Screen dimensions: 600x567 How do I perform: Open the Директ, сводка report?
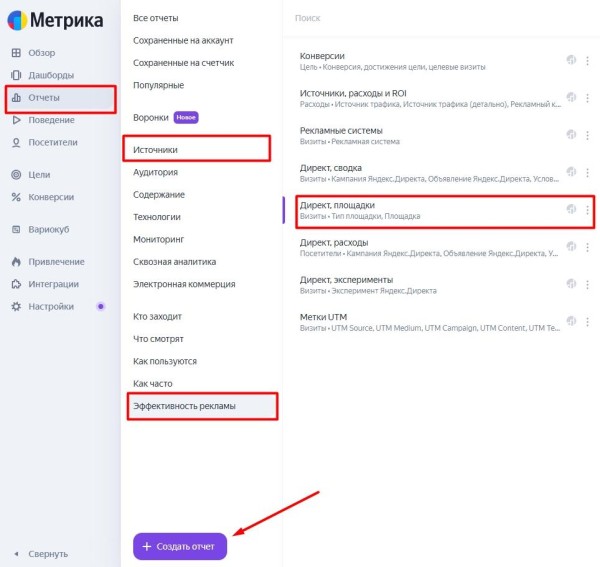point(331,168)
